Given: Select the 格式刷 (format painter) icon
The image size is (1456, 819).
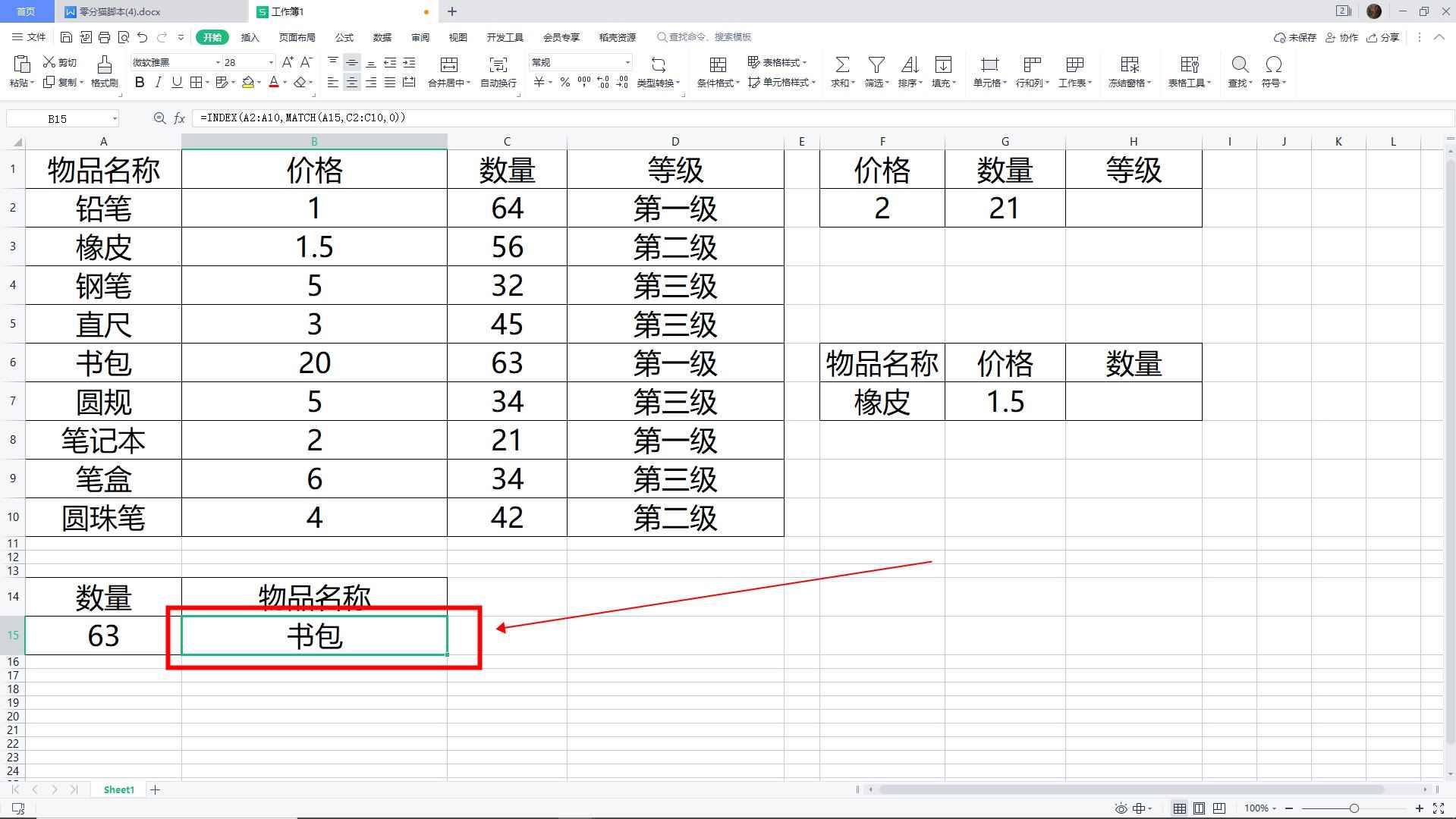Looking at the screenshot, I should (x=104, y=72).
